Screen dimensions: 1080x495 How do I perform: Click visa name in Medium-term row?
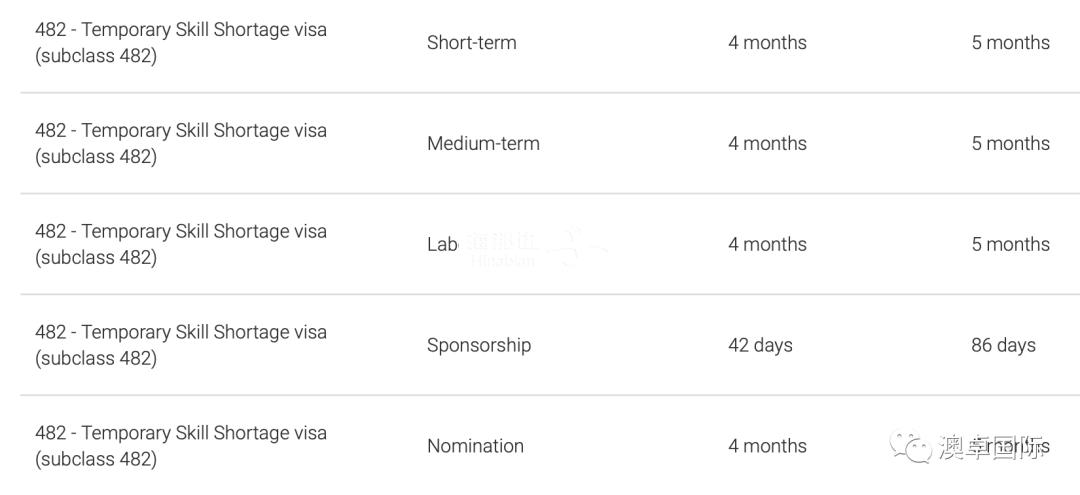click(x=181, y=143)
